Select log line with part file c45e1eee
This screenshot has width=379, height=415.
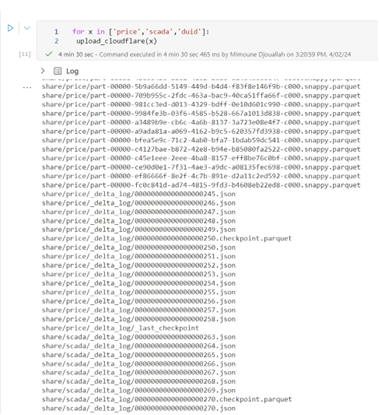(201, 158)
